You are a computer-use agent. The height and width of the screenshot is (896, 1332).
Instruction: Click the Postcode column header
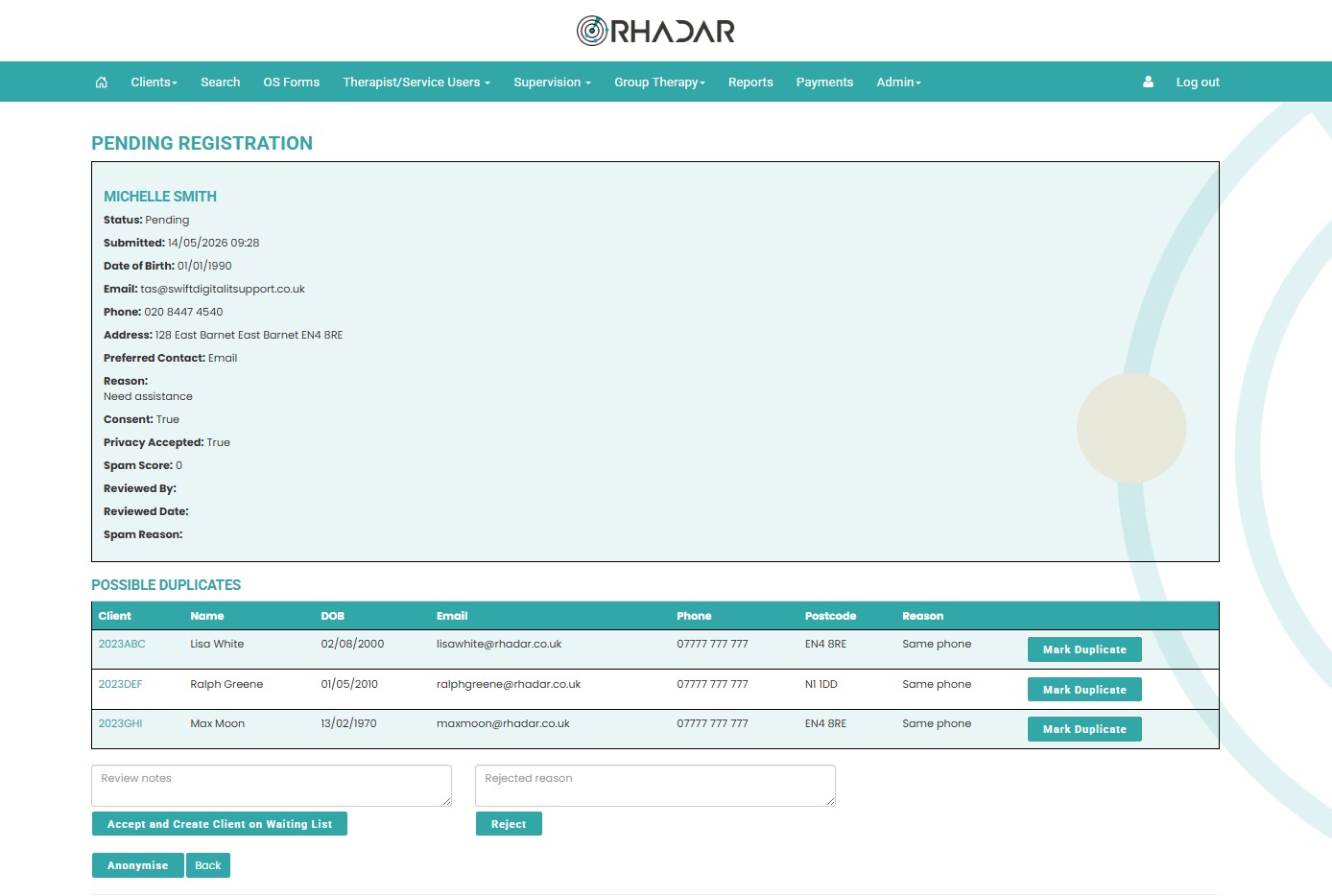[830, 616]
